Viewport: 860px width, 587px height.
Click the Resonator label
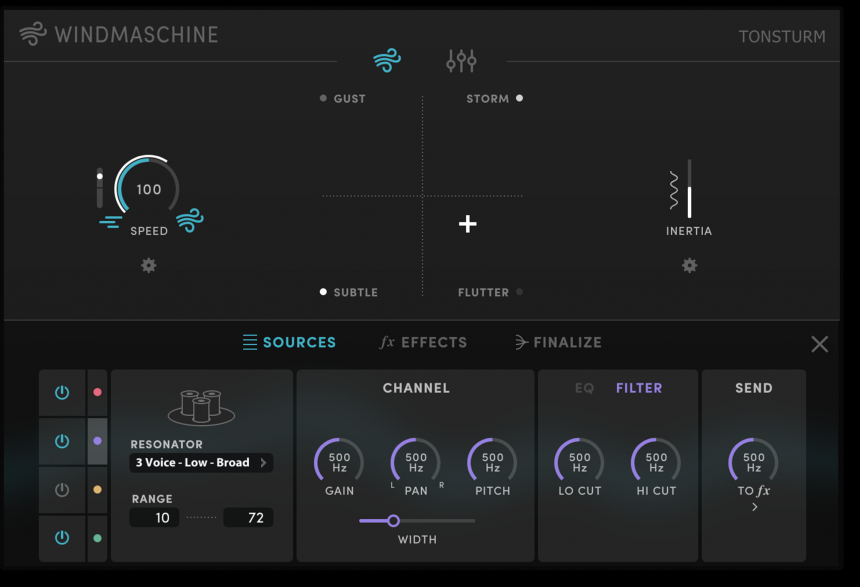tap(167, 444)
